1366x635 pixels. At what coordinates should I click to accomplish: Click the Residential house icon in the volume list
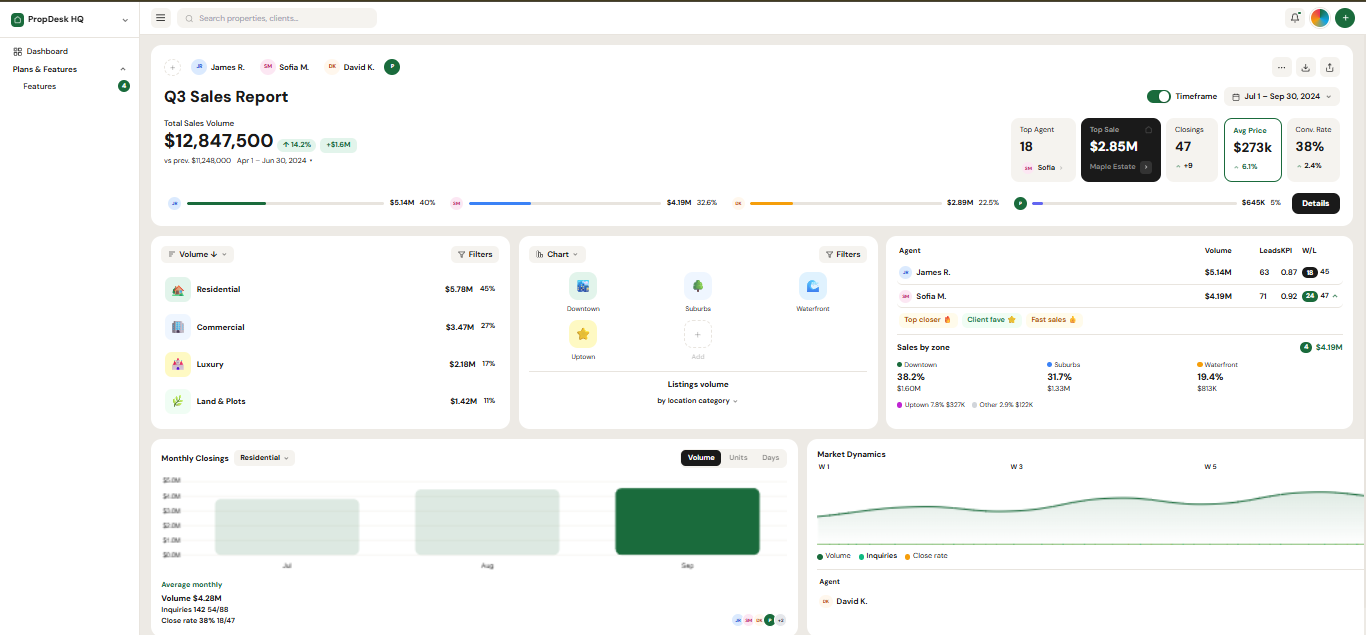[176, 289]
